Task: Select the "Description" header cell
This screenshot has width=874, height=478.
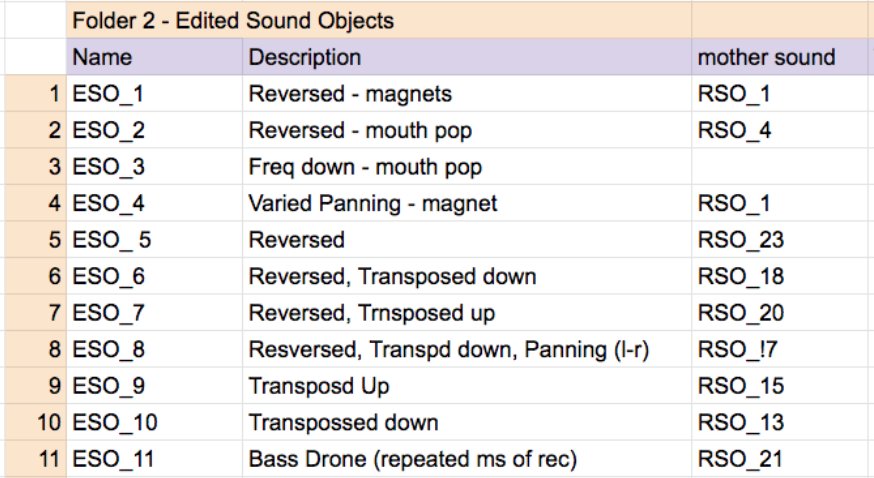Action: click(466, 57)
